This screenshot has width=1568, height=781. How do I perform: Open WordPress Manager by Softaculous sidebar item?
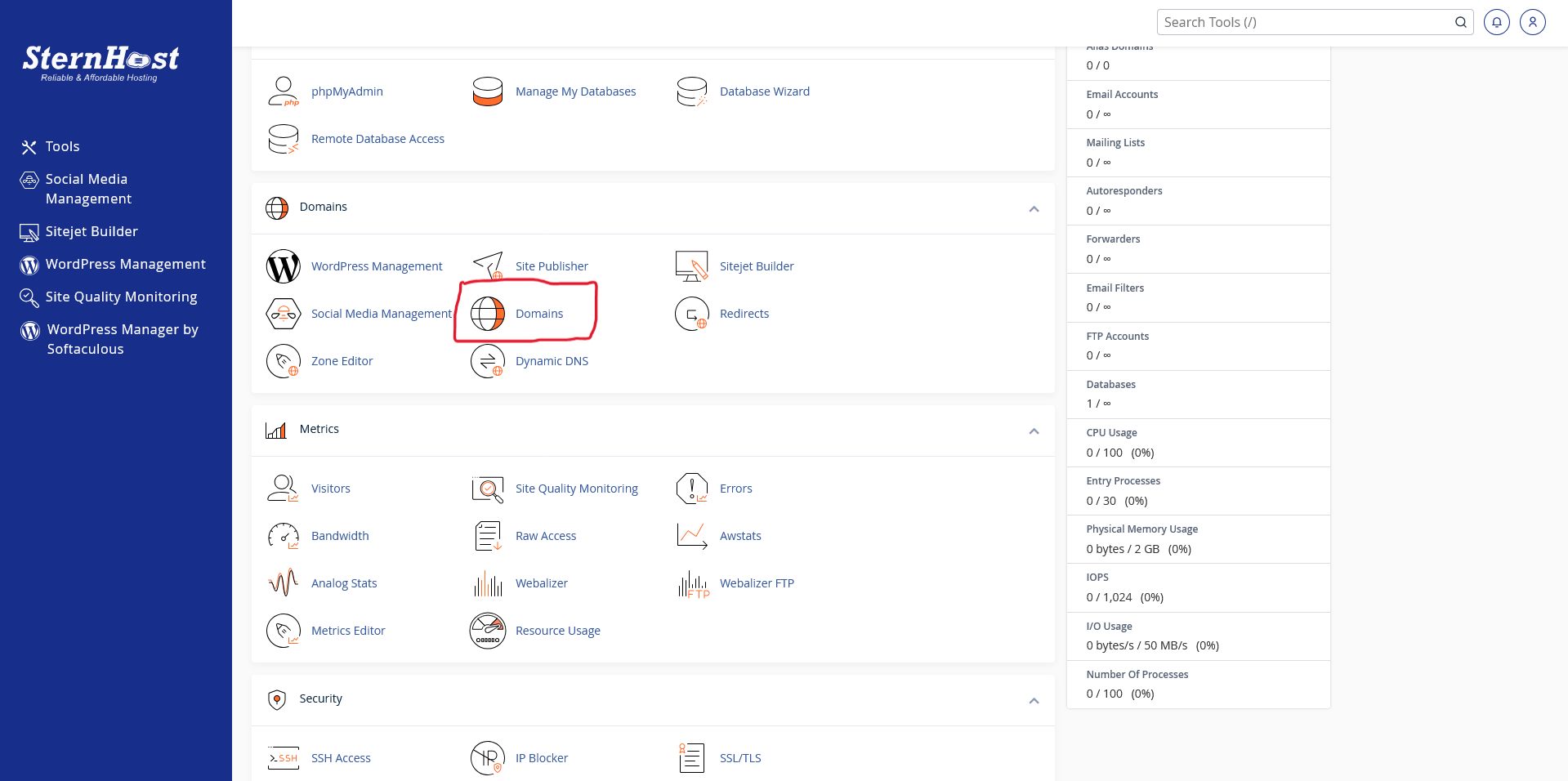123,339
